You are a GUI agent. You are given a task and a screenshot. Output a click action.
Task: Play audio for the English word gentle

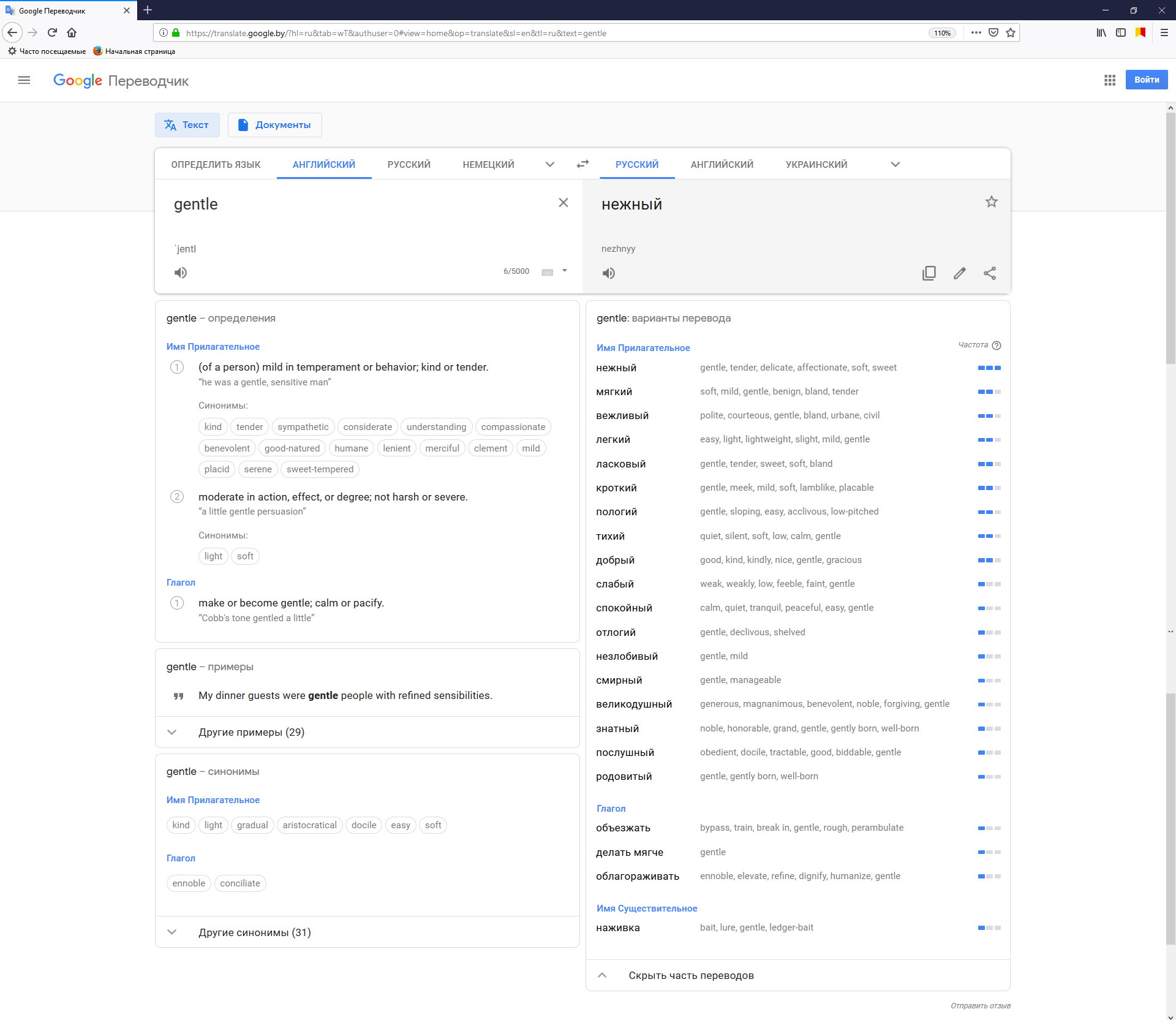click(x=181, y=273)
